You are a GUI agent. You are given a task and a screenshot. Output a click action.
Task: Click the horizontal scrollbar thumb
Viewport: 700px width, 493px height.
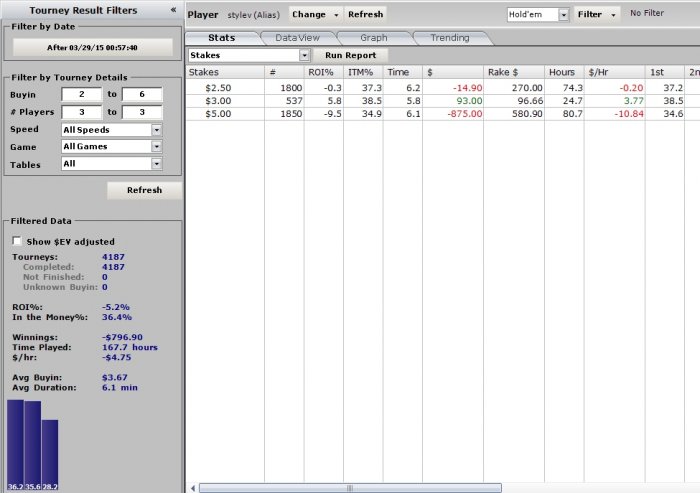(350, 488)
